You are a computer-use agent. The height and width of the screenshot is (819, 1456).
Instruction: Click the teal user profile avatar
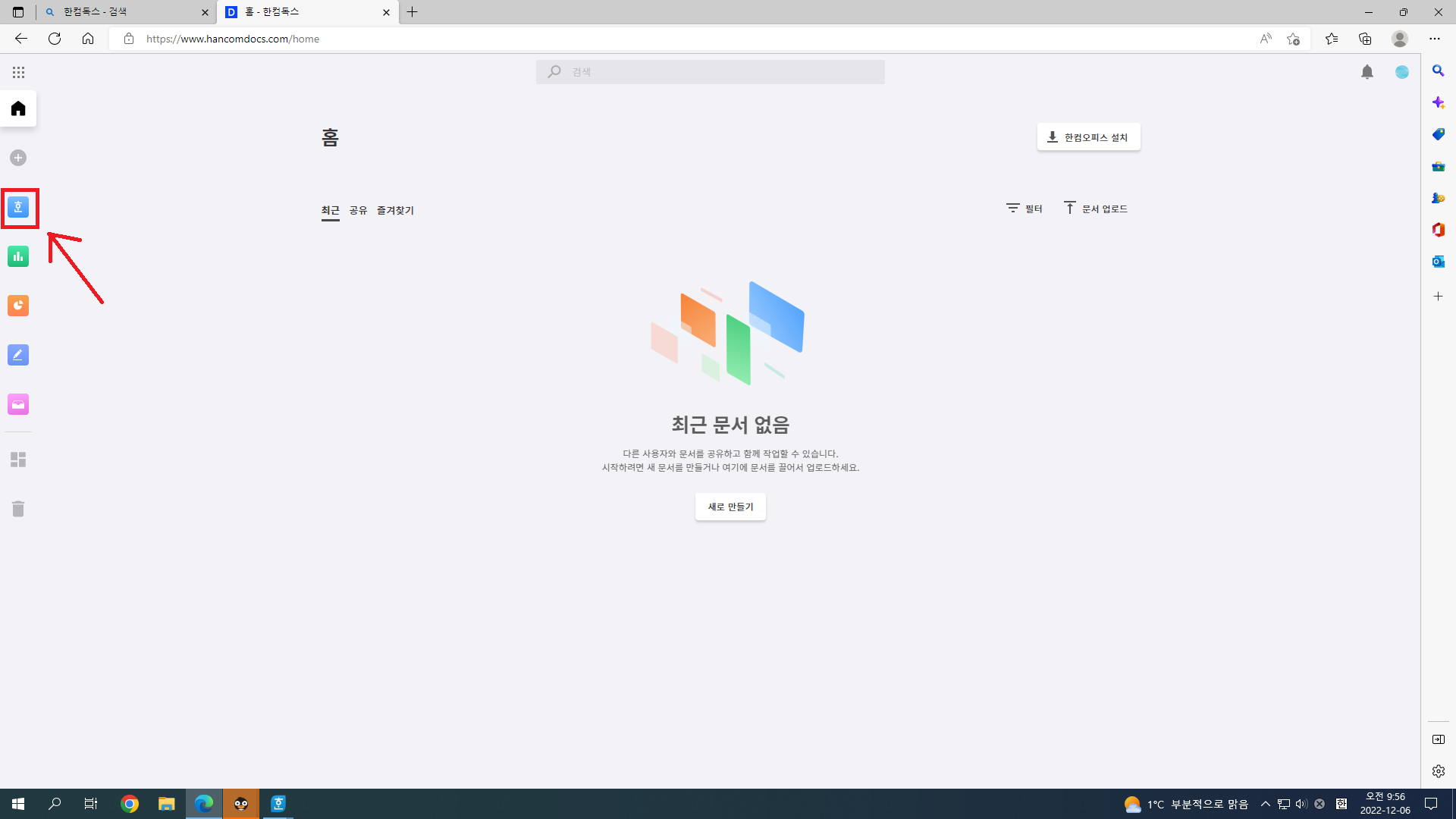pyautogui.click(x=1401, y=72)
